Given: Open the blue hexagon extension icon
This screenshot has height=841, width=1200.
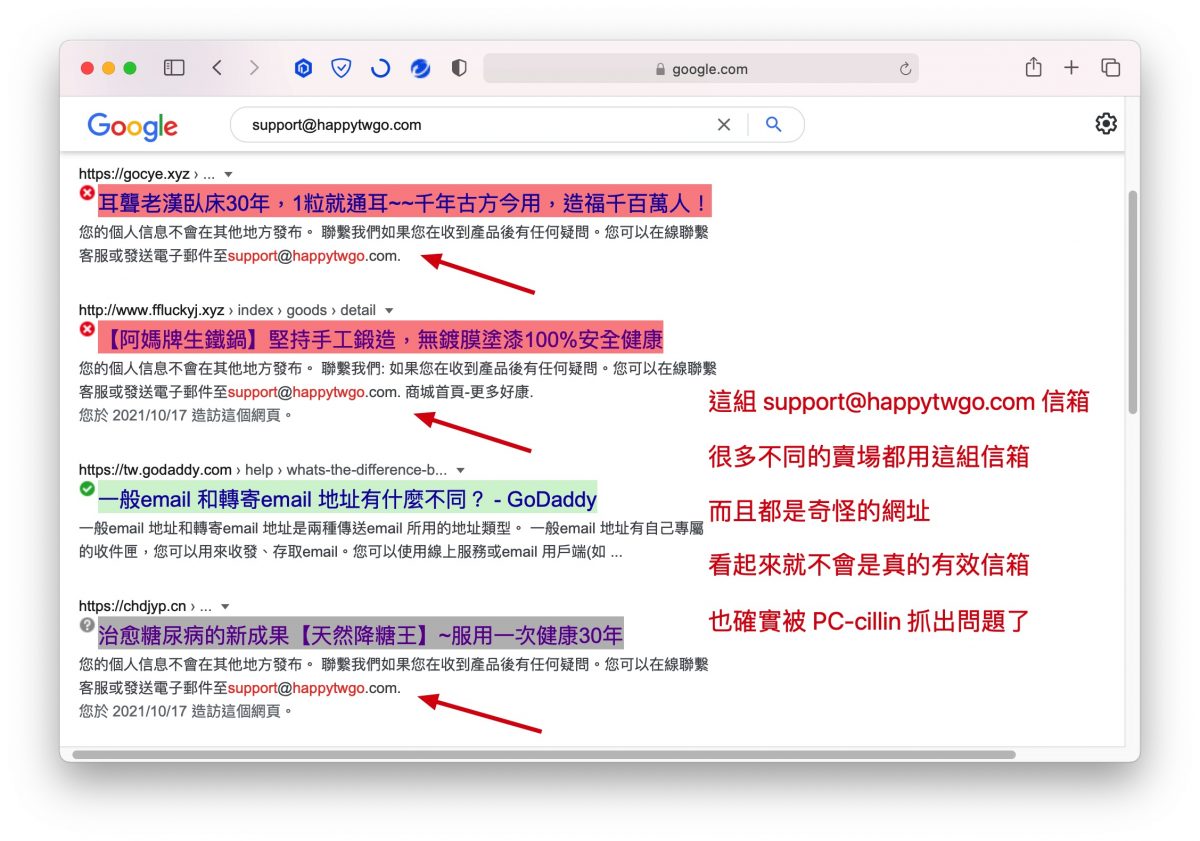Looking at the screenshot, I should pos(304,68).
